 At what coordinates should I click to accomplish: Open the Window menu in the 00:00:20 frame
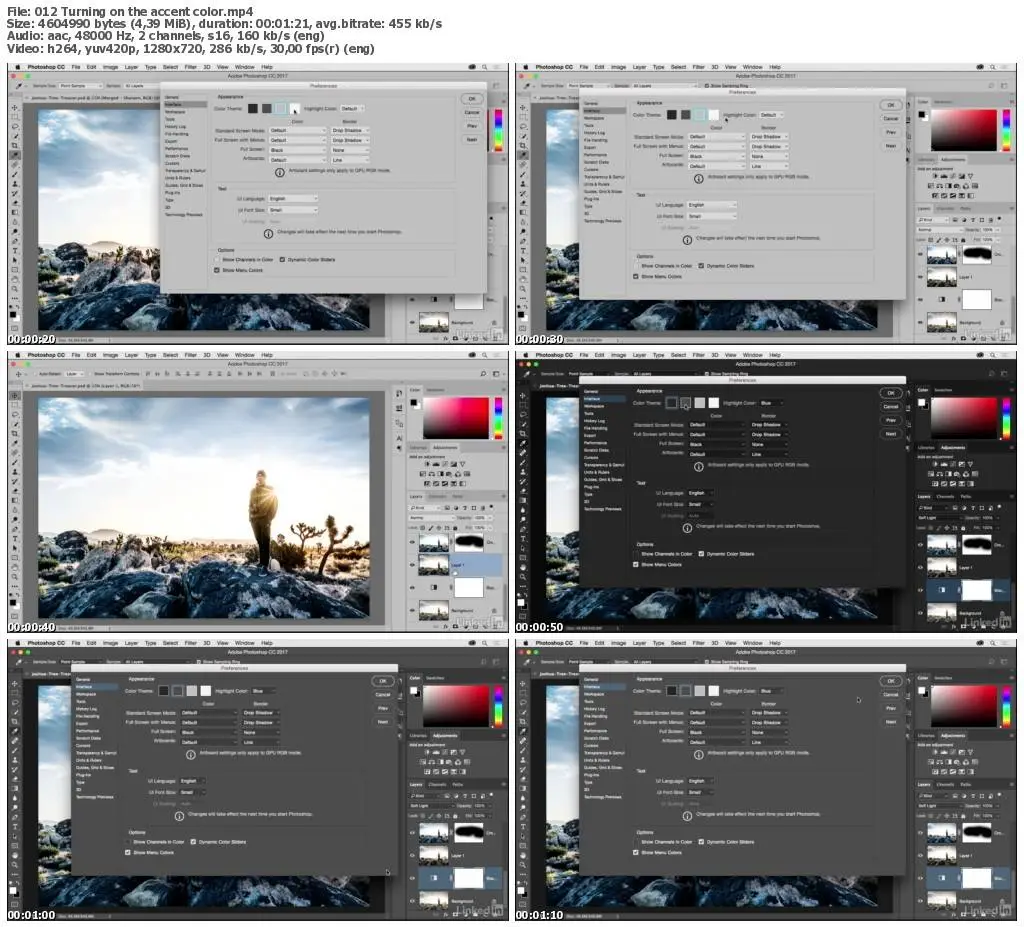244,67
